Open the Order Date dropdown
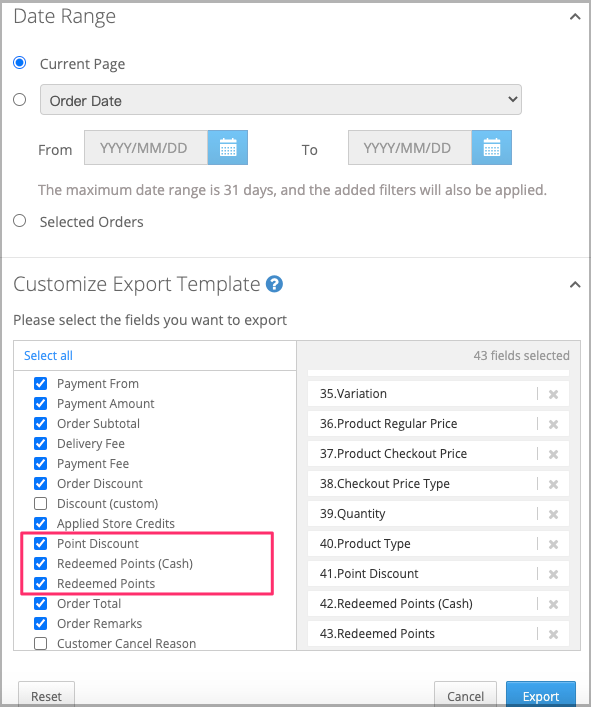 coord(281,100)
